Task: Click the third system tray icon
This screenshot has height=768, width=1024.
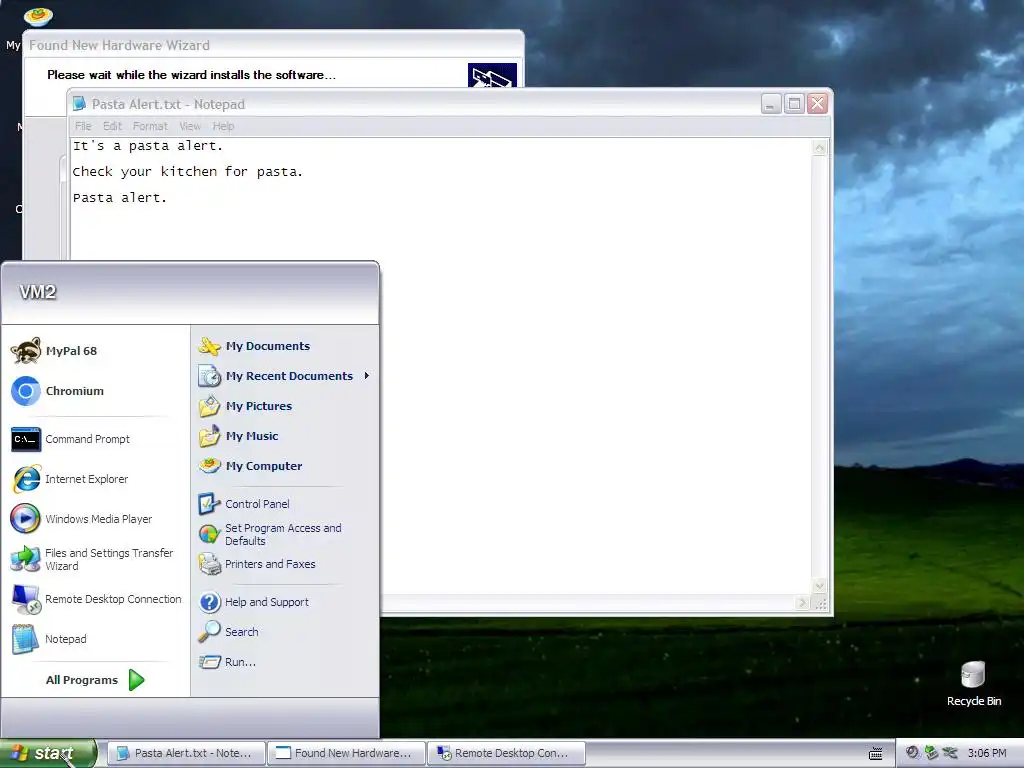Action: 950,753
